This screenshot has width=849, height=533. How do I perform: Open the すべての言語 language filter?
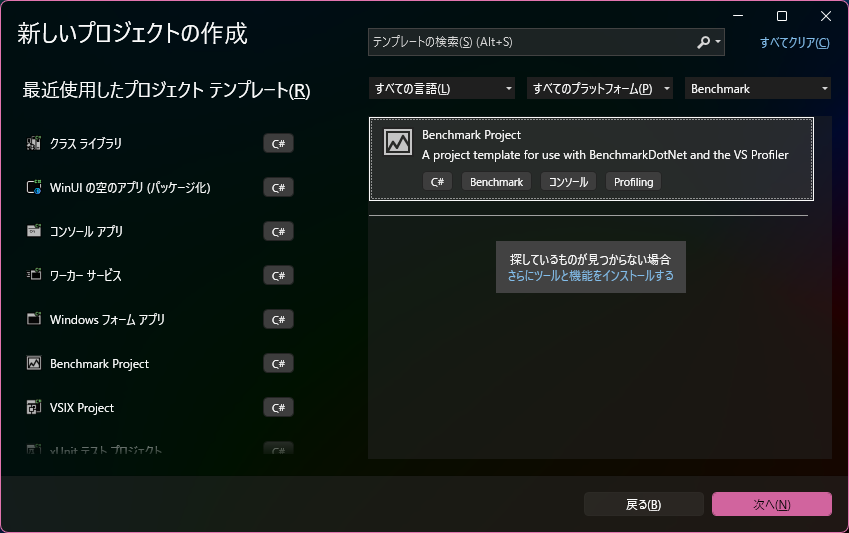click(442, 88)
